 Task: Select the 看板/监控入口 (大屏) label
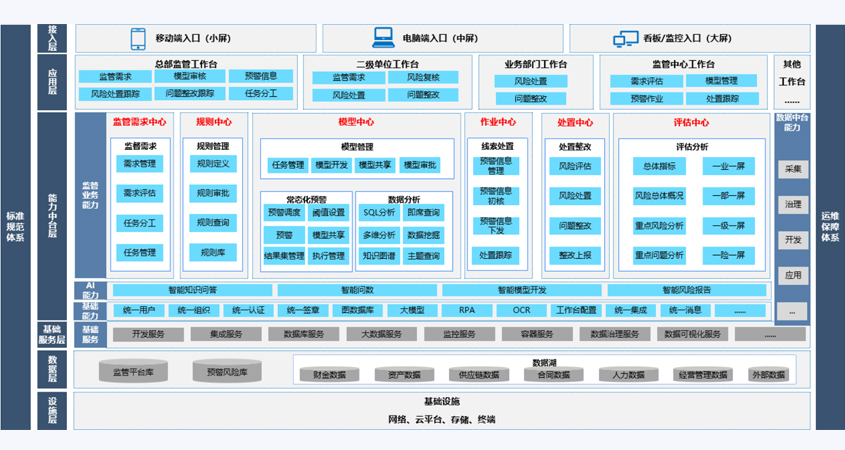coord(687,38)
